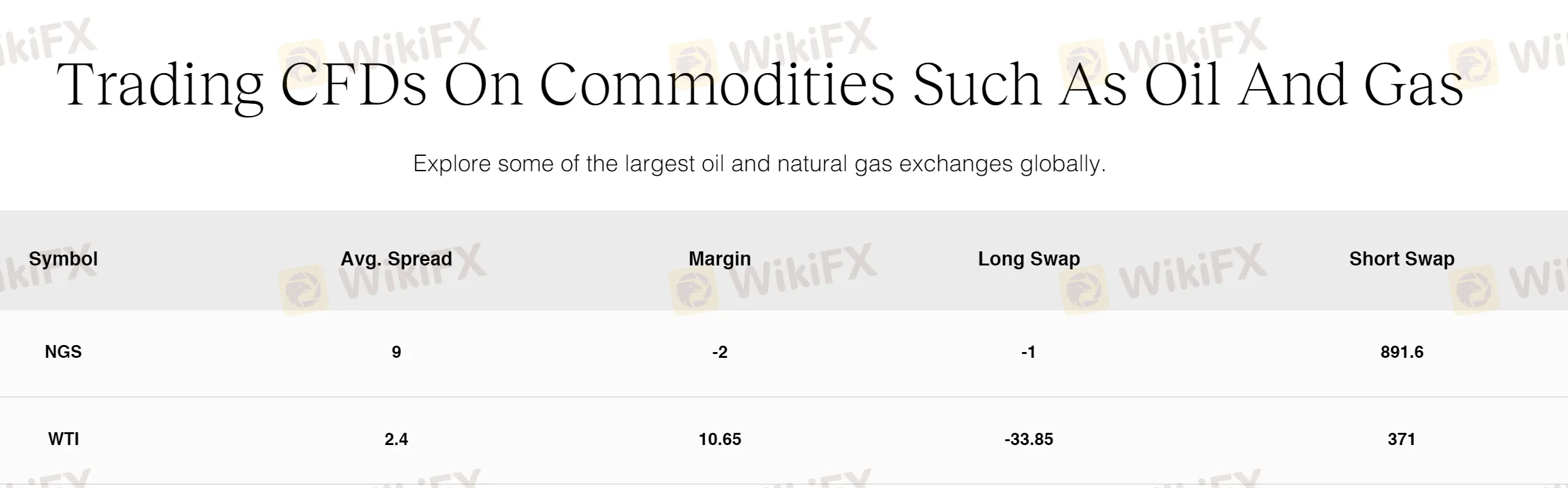Click WikiFX logo icon near Avg. Spread

[303, 290]
